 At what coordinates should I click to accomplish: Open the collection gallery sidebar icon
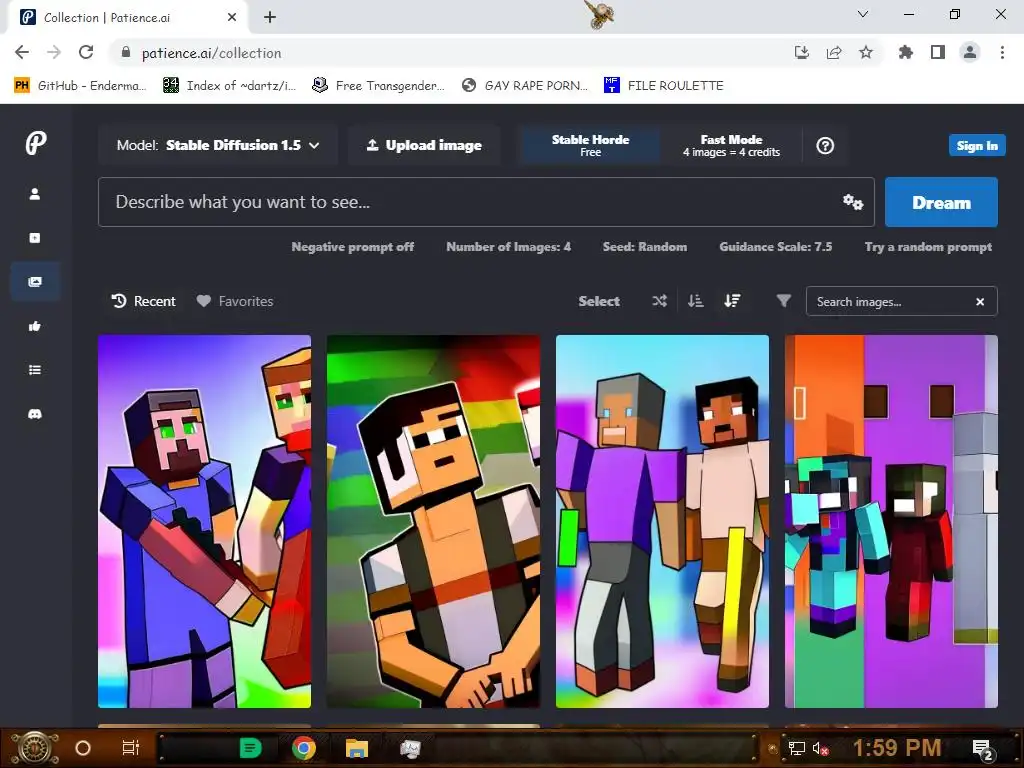pyautogui.click(x=35, y=281)
